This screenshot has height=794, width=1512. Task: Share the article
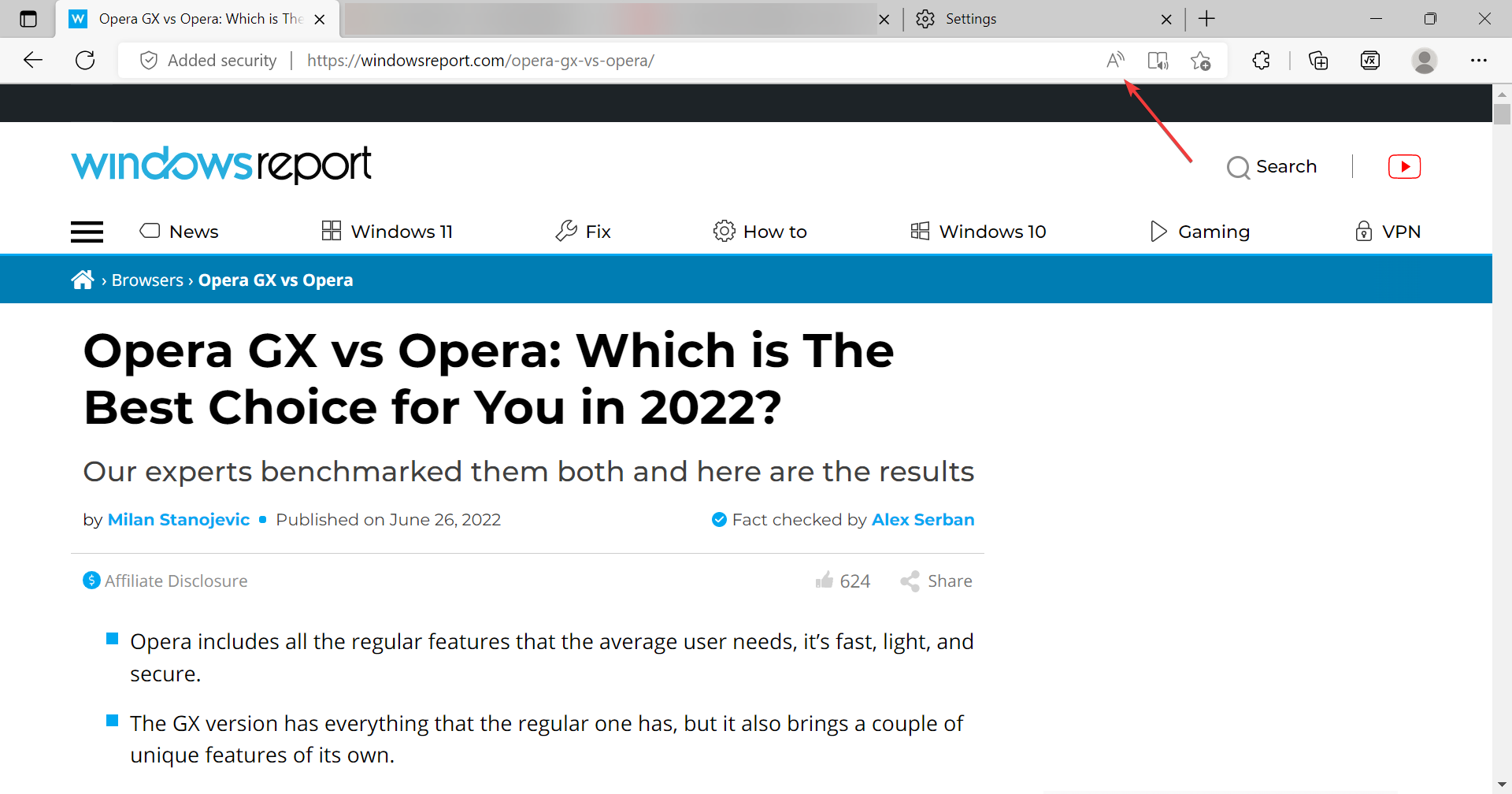pos(936,581)
